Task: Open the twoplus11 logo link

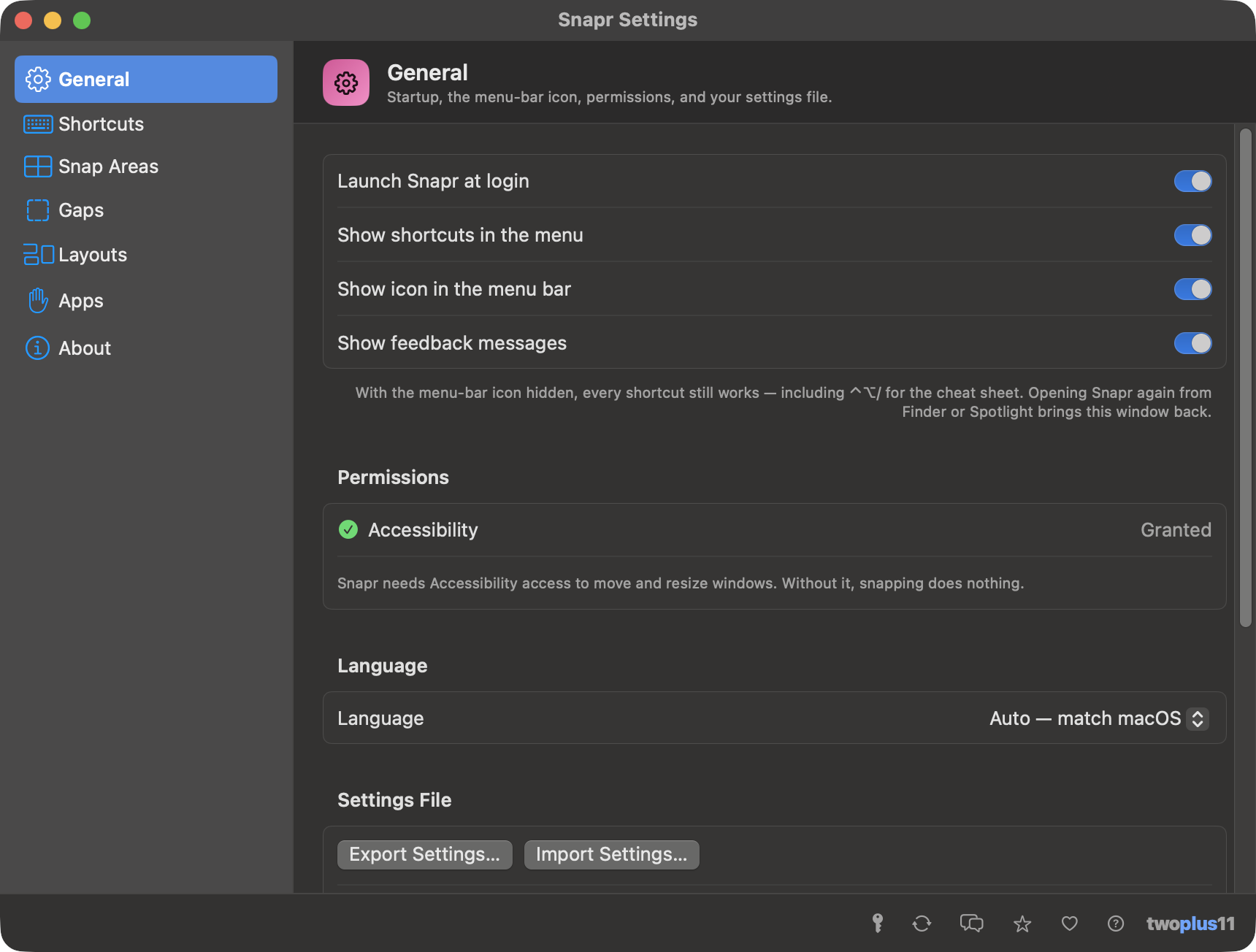Action: [1190, 924]
